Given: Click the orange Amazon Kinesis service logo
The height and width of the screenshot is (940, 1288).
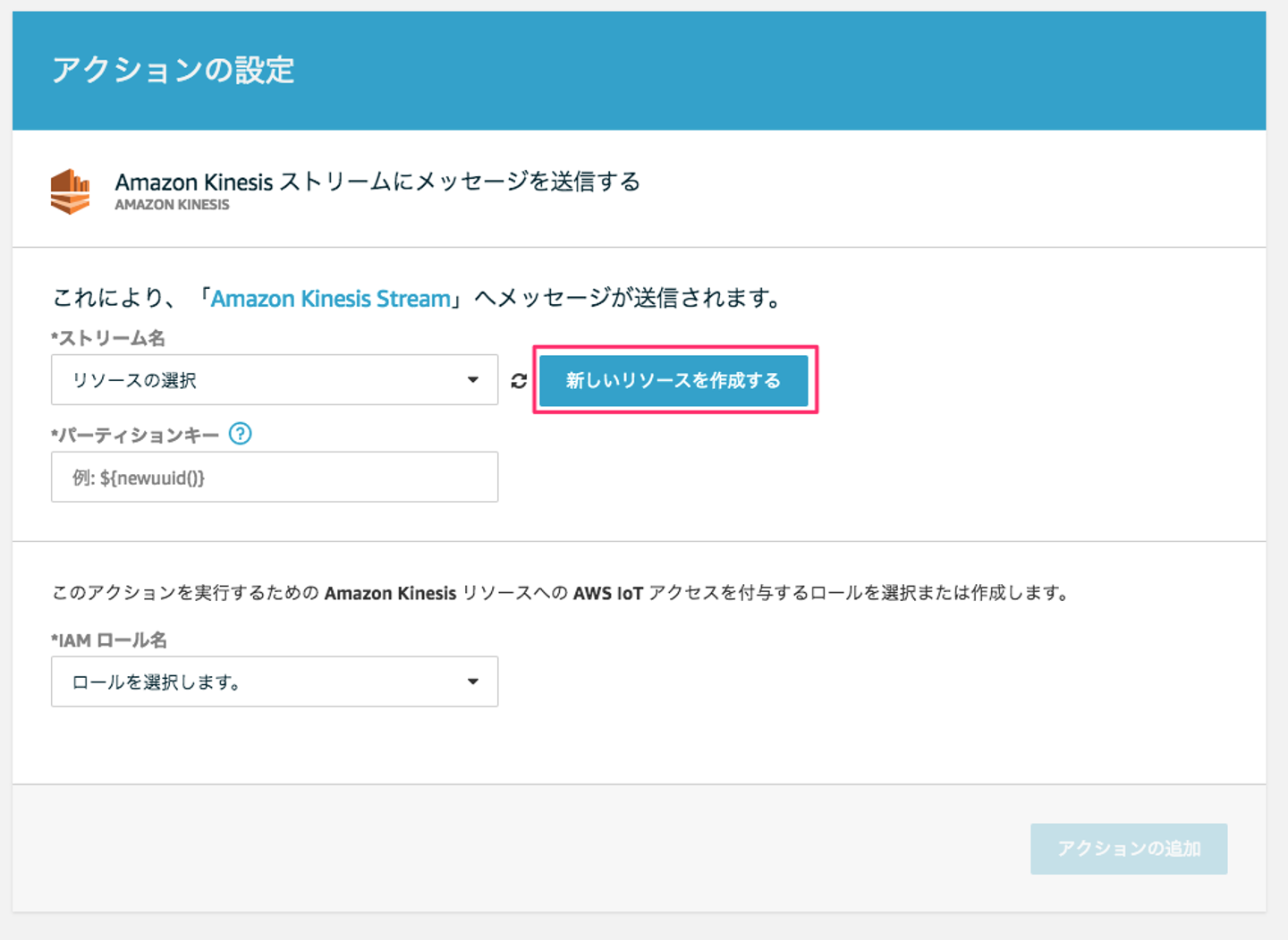Looking at the screenshot, I should click(71, 191).
